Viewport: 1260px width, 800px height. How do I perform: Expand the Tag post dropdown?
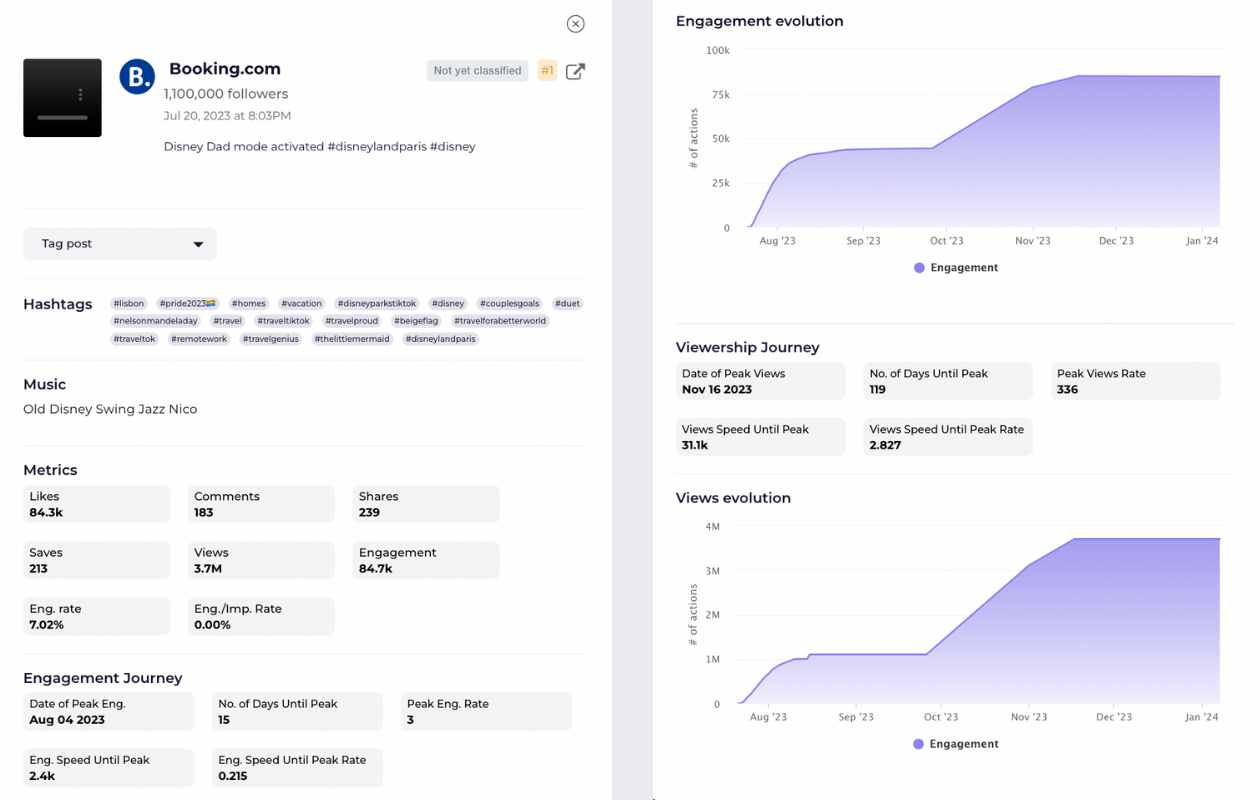click(120, 244)
